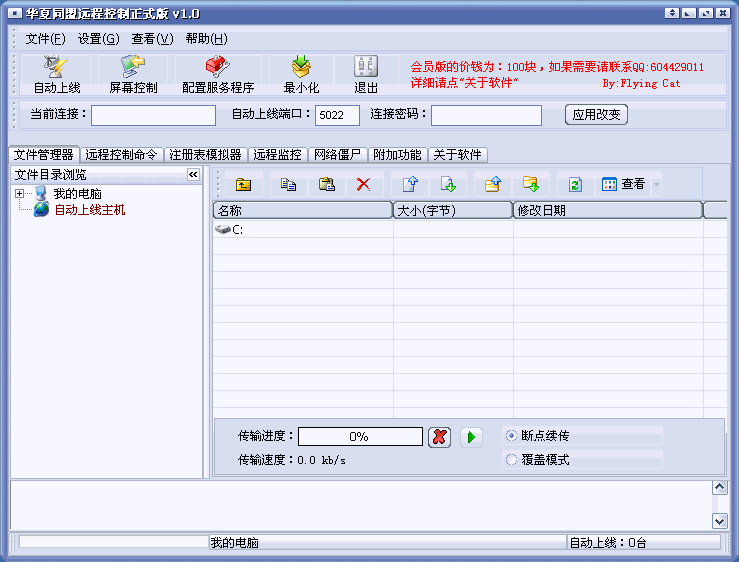
Task: Select 覆盖模式 overwrite mode option
Action: (512, 460)
